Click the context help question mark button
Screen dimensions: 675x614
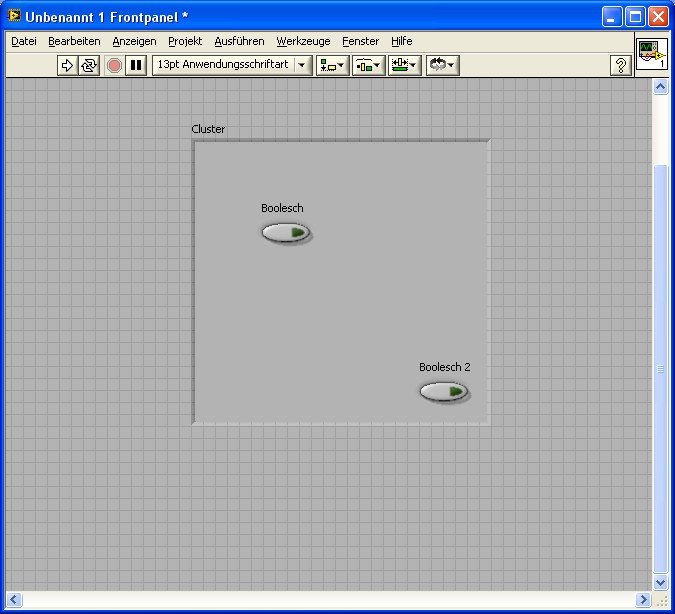coord(621,65)
